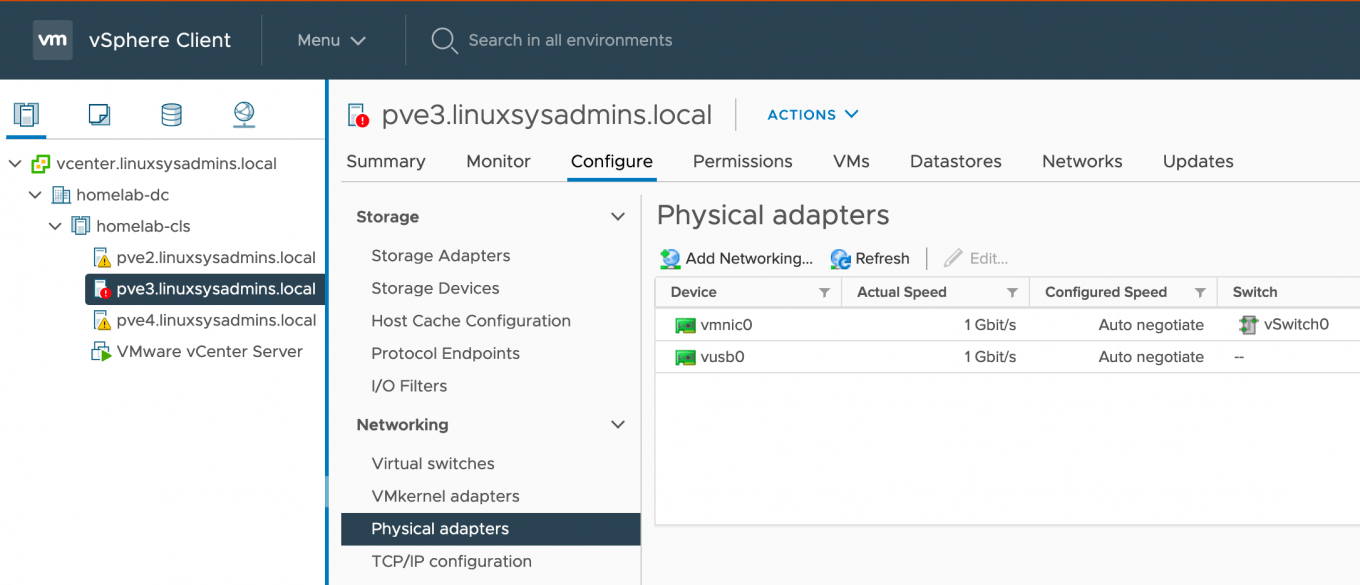
Task: Collapse the homelab-cls cluster node
Action: tap(55, 226)
